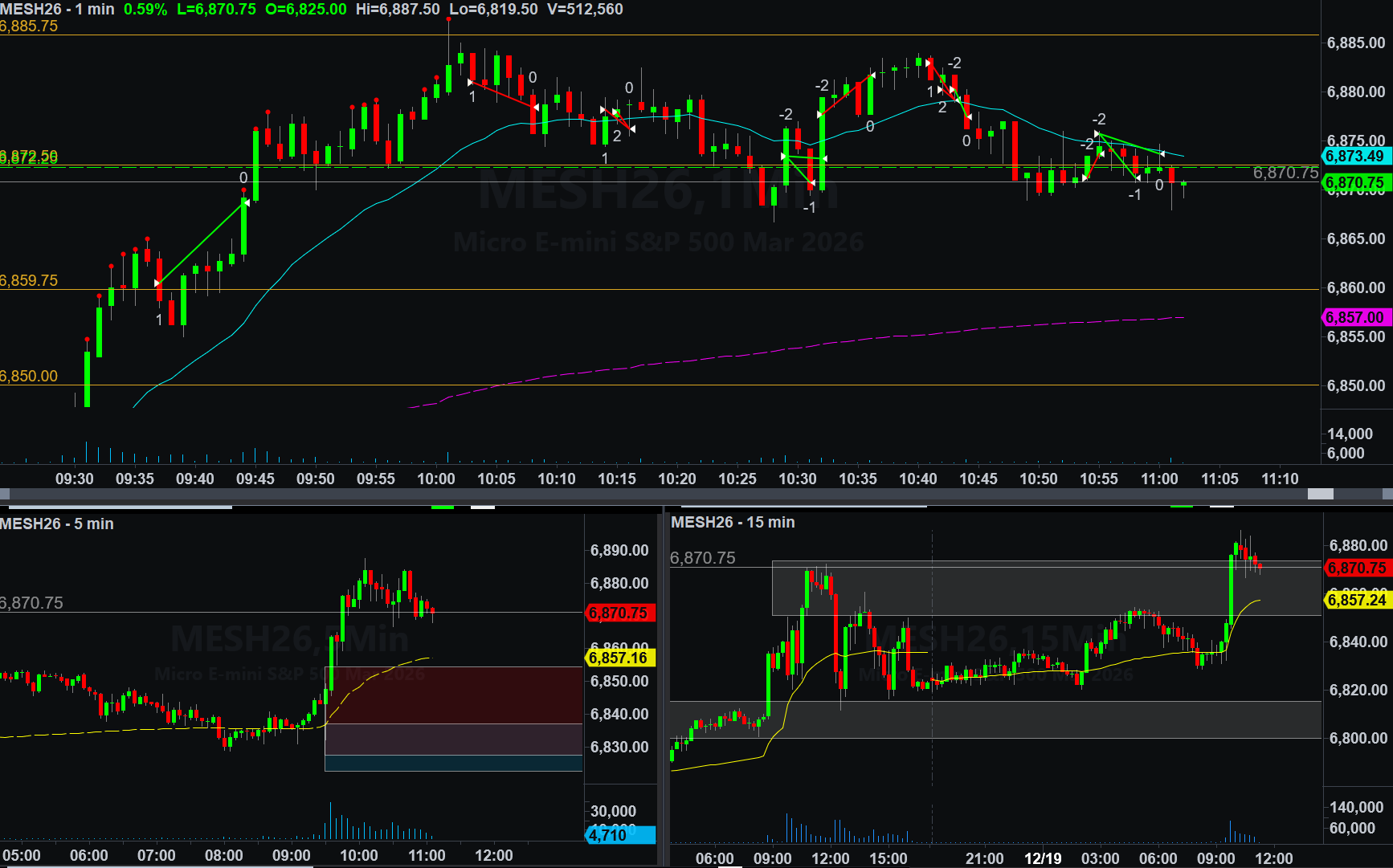This screenshot has height=868, width=1393.
Task: Click the 6,859.75 orange line label
Action: pos(30,281)
